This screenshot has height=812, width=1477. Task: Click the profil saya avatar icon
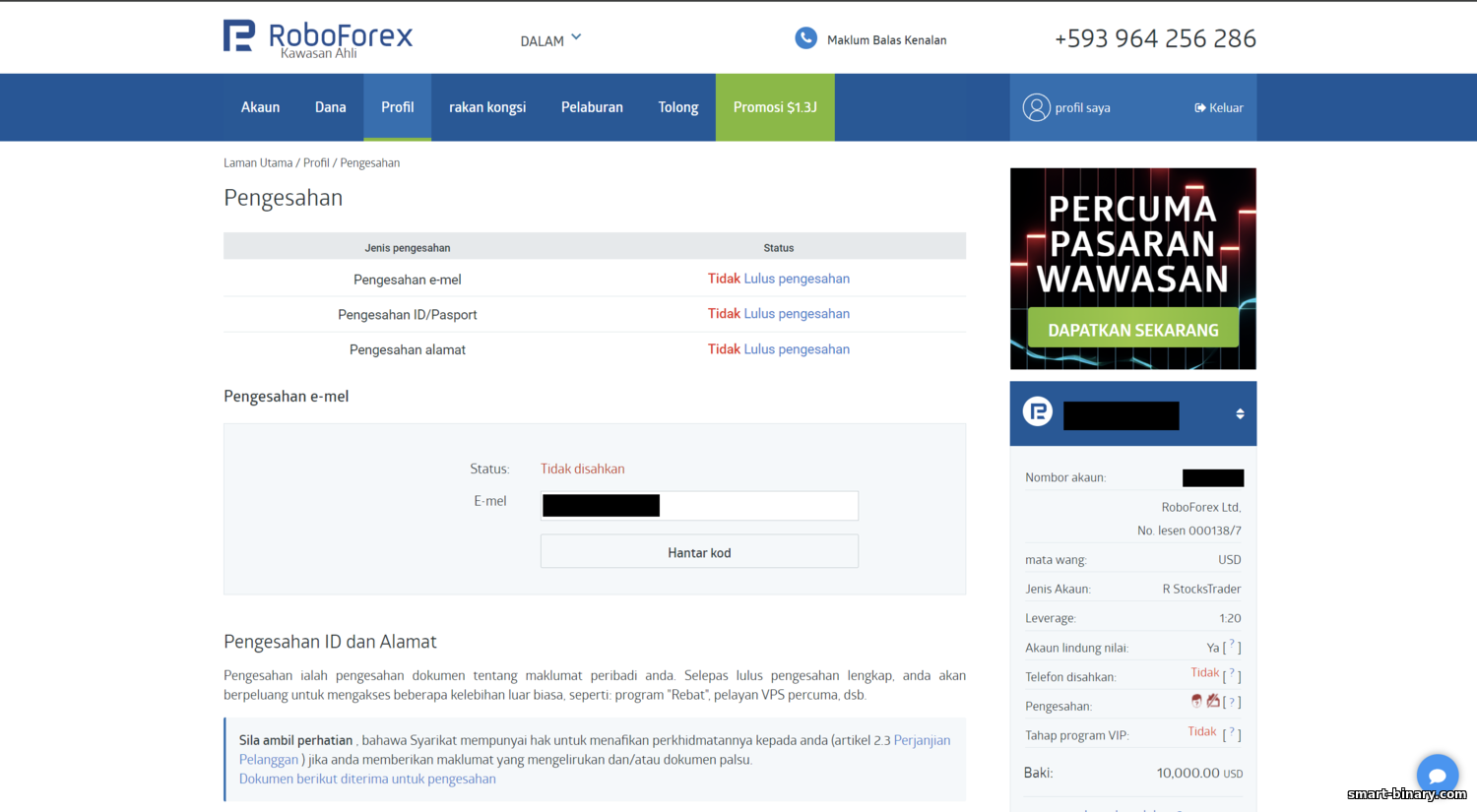tap(1036, 107)
